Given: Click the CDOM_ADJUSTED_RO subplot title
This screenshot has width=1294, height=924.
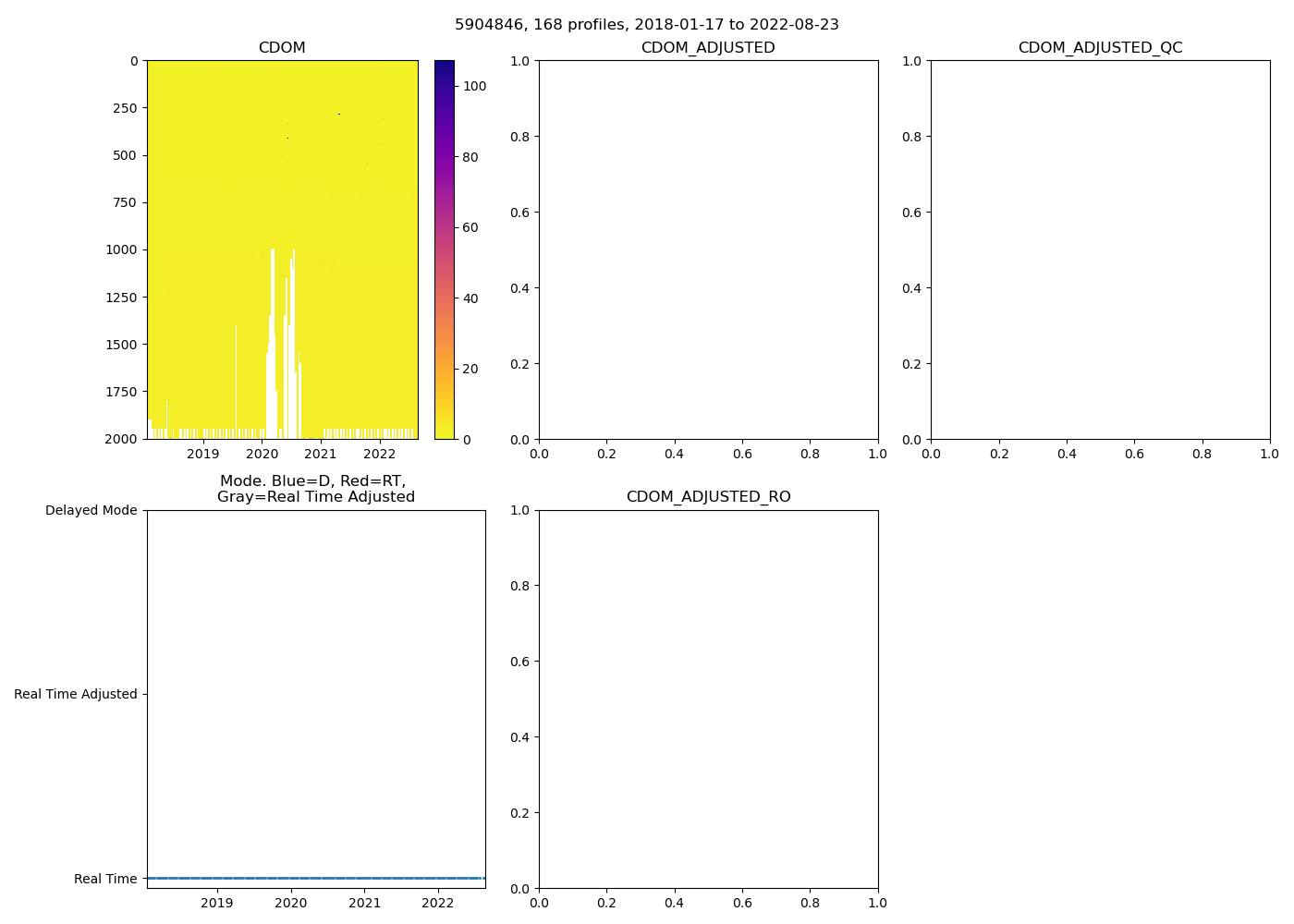Looking at the screenshot, I should [x=708, y=497].
